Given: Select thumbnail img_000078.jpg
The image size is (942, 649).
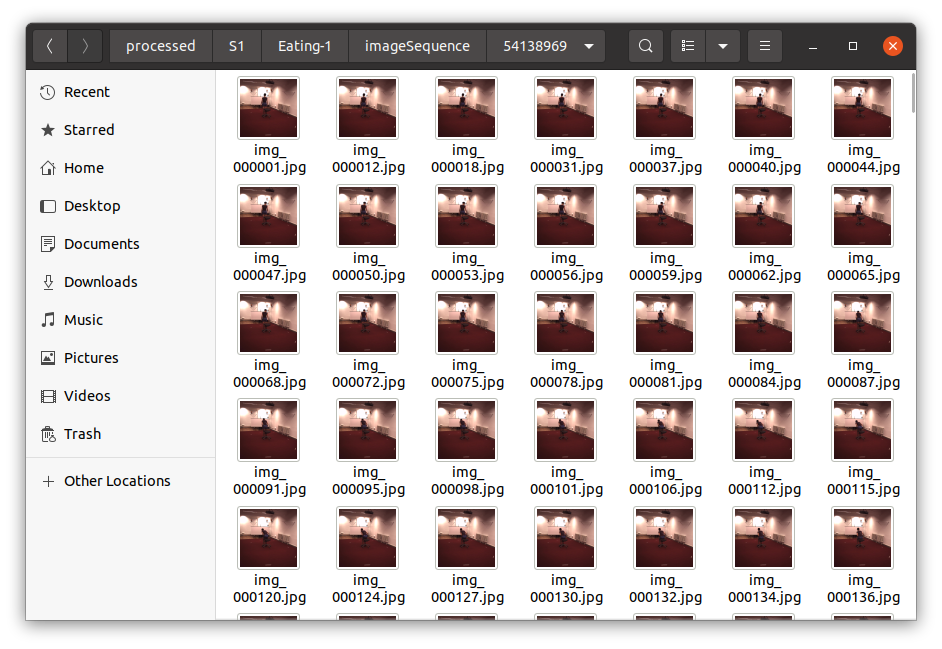Looking at the screenshot, I should coord(565,323).
